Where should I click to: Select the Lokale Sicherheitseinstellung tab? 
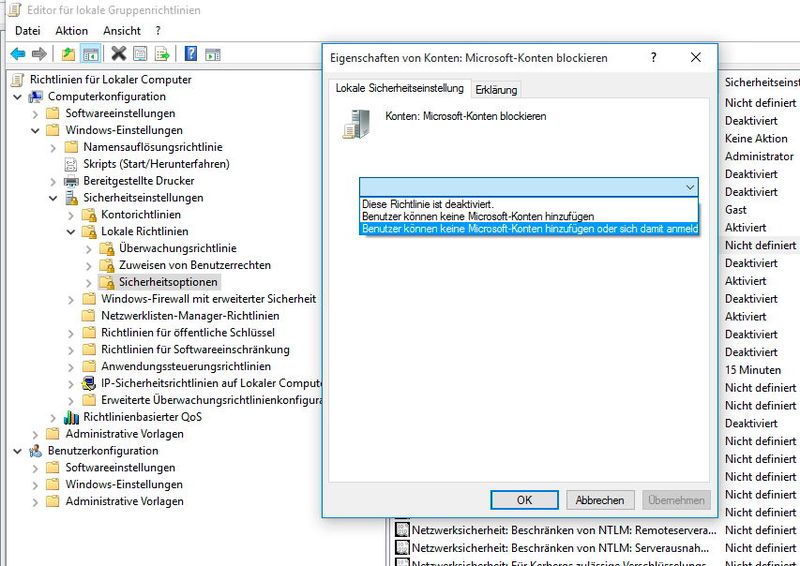click(x=399, y=88)
